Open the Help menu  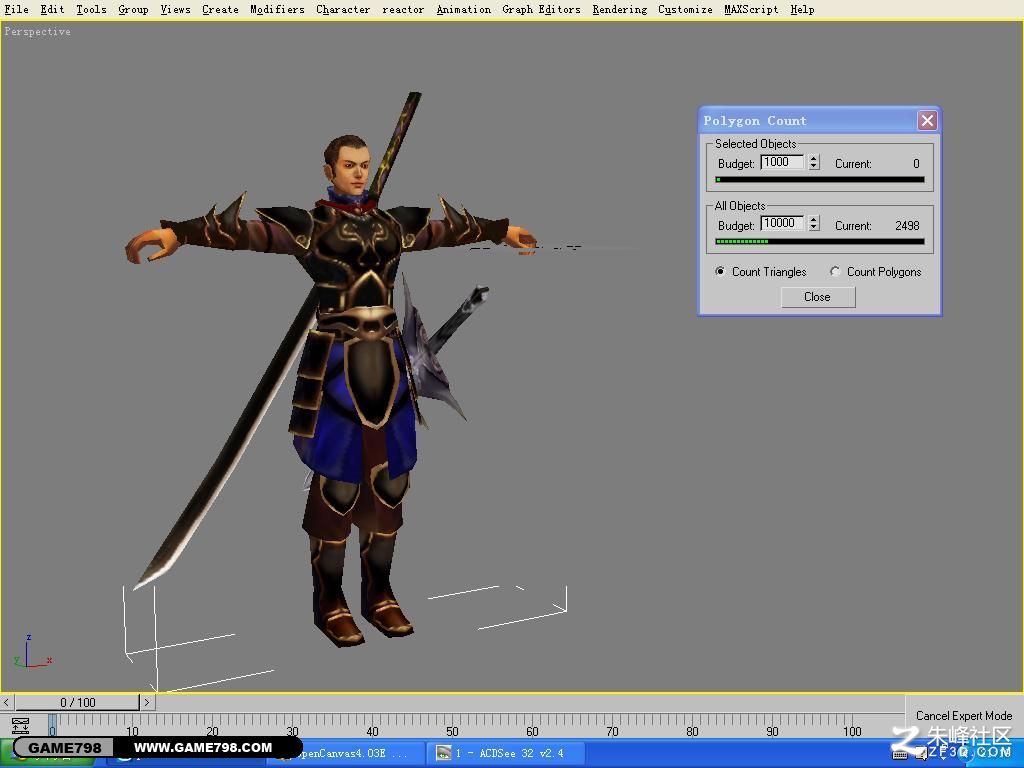tap(802, 9)
